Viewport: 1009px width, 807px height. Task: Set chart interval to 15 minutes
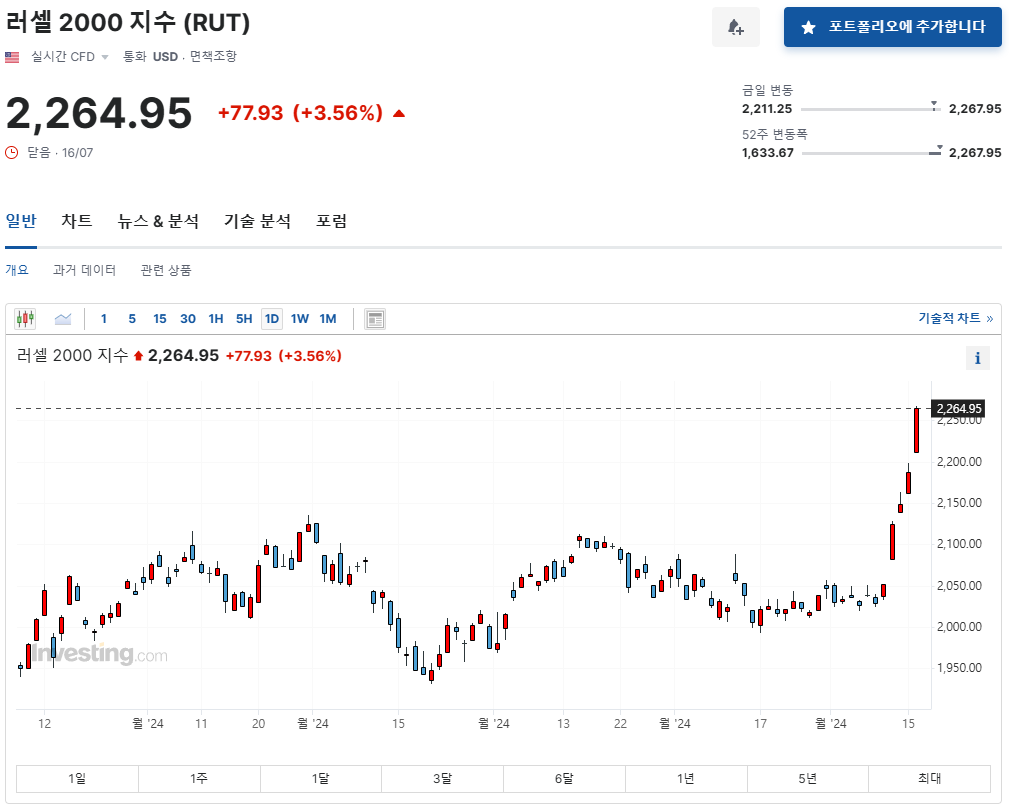160,319
